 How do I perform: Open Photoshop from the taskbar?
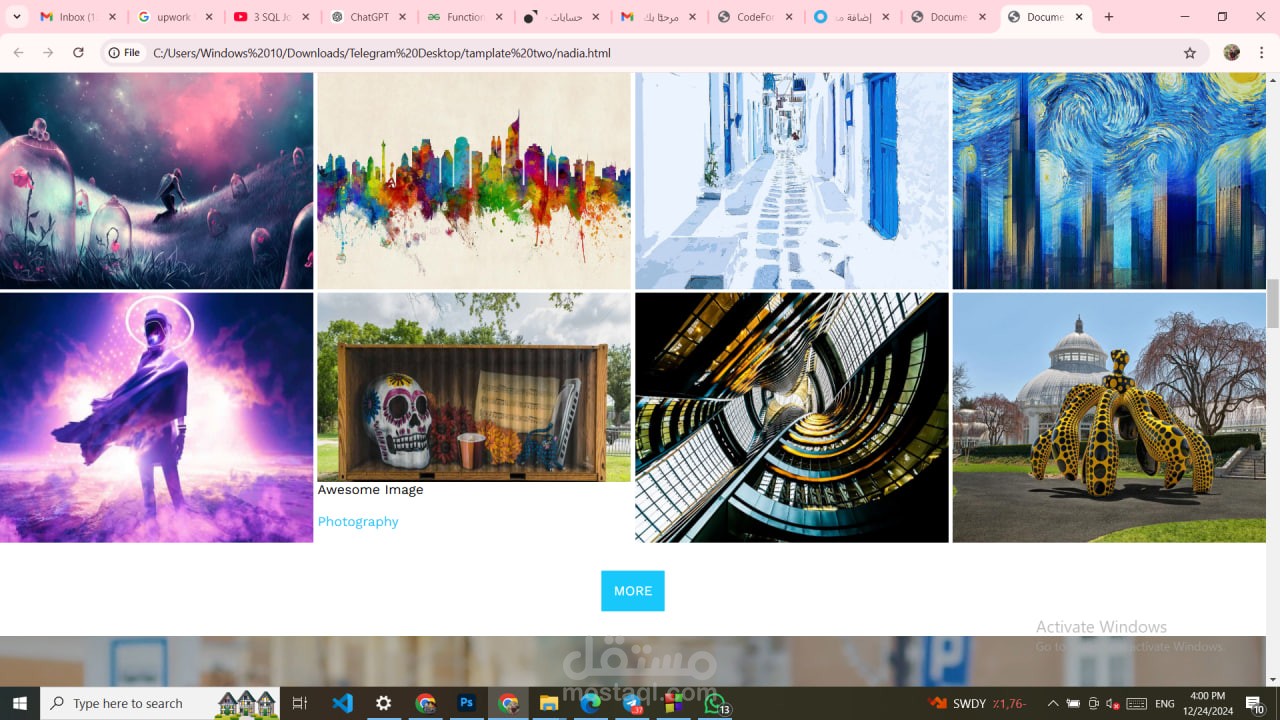[466, 703]
